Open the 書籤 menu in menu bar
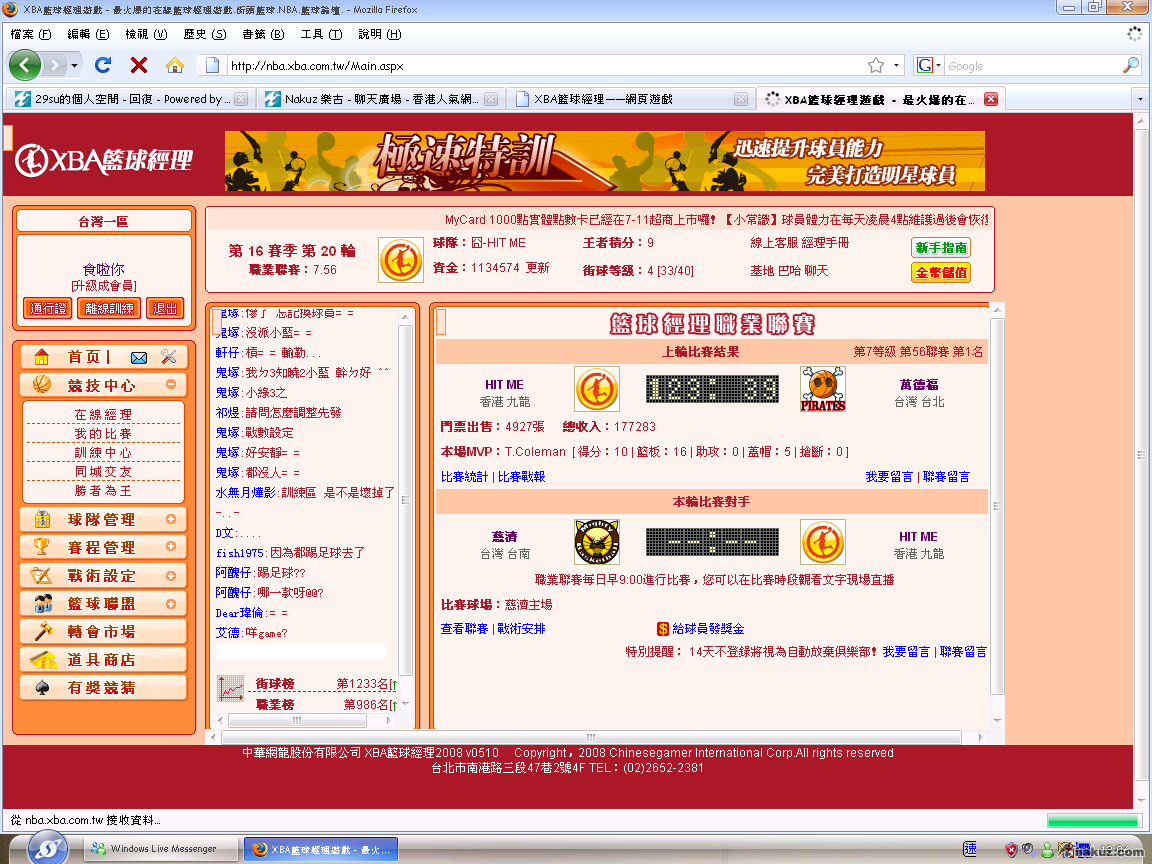1152x864 pixels. 263,34
